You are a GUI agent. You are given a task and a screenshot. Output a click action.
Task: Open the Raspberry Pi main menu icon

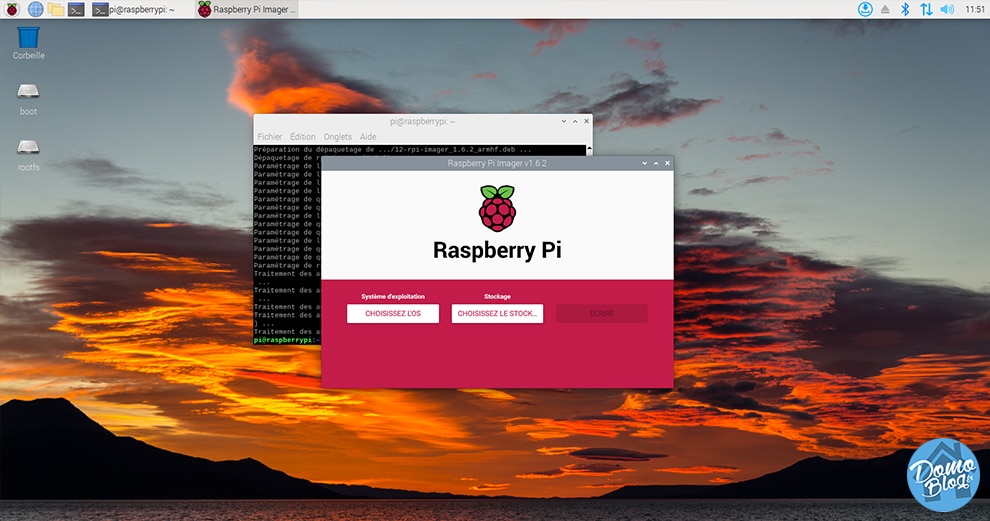click(11, 9)
